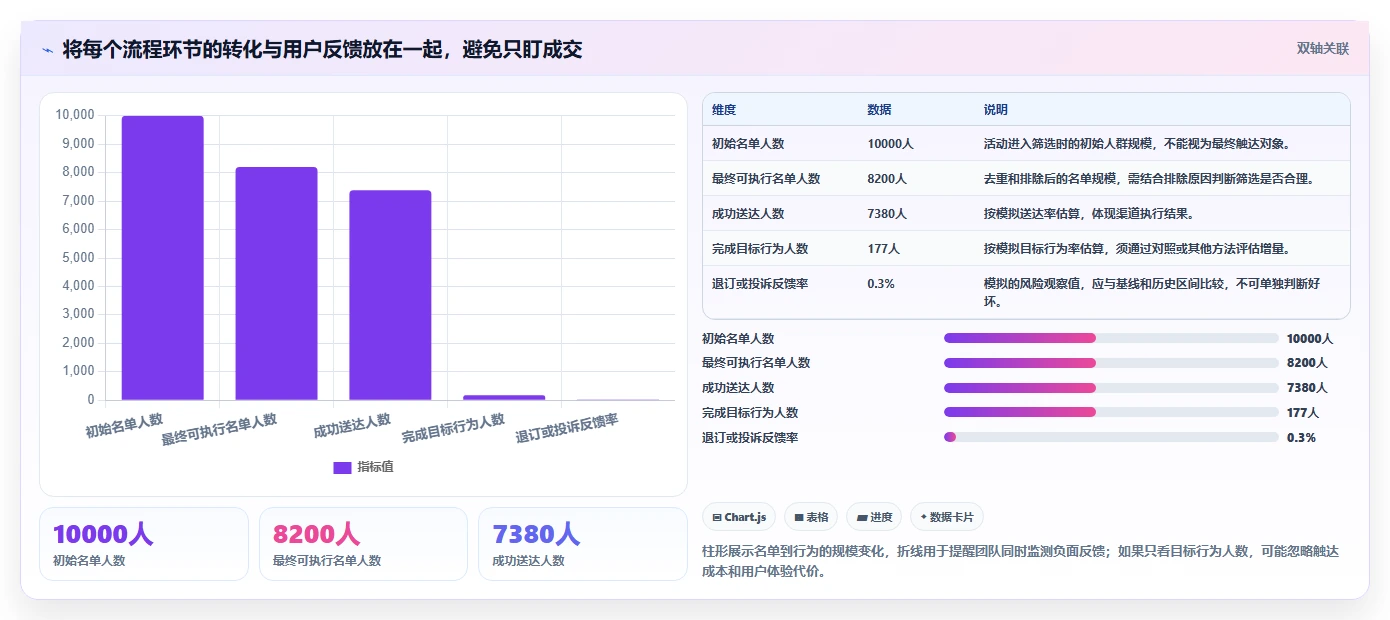Click the 最终可执行名单人数 bar in the chart
Screen dimensions: 1390x620
point(276,284)
